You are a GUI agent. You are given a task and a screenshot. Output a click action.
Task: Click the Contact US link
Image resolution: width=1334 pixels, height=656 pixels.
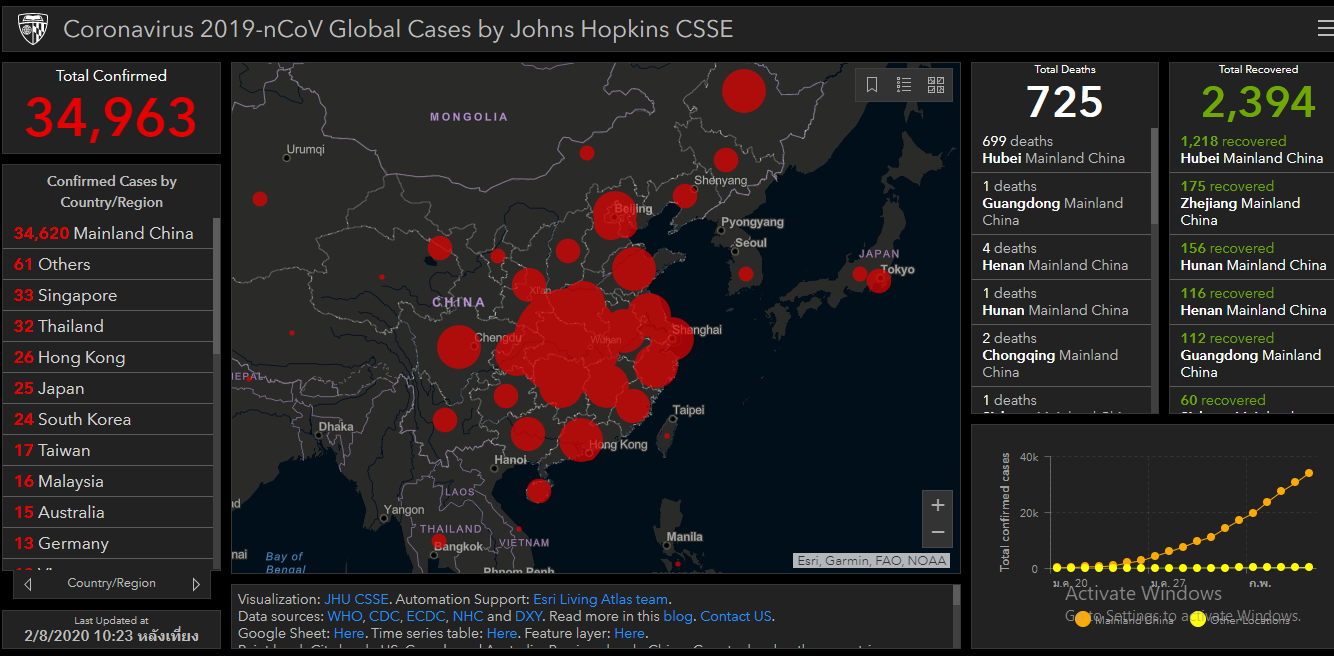(x=736, y=616)
